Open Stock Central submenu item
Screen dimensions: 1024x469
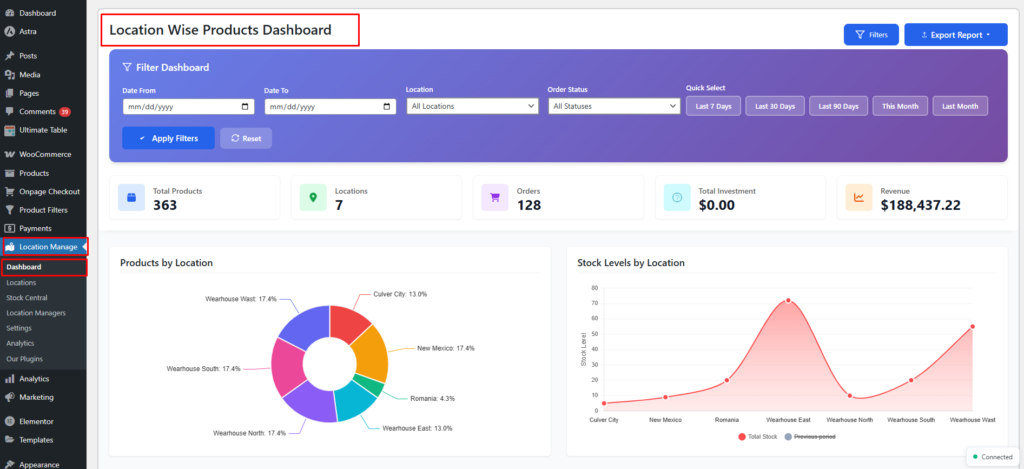point(27,298)
